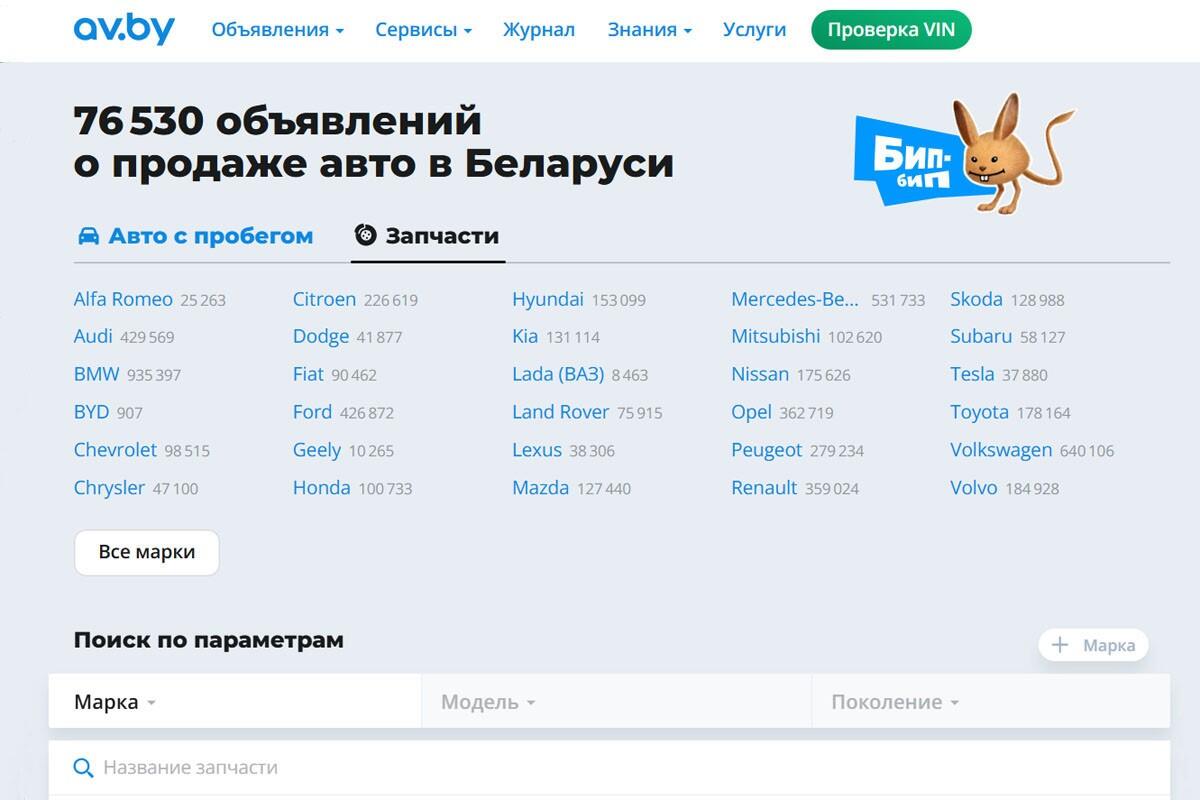Click the av.by logo
Screen dimensions: 1200x800
point(124,30)
